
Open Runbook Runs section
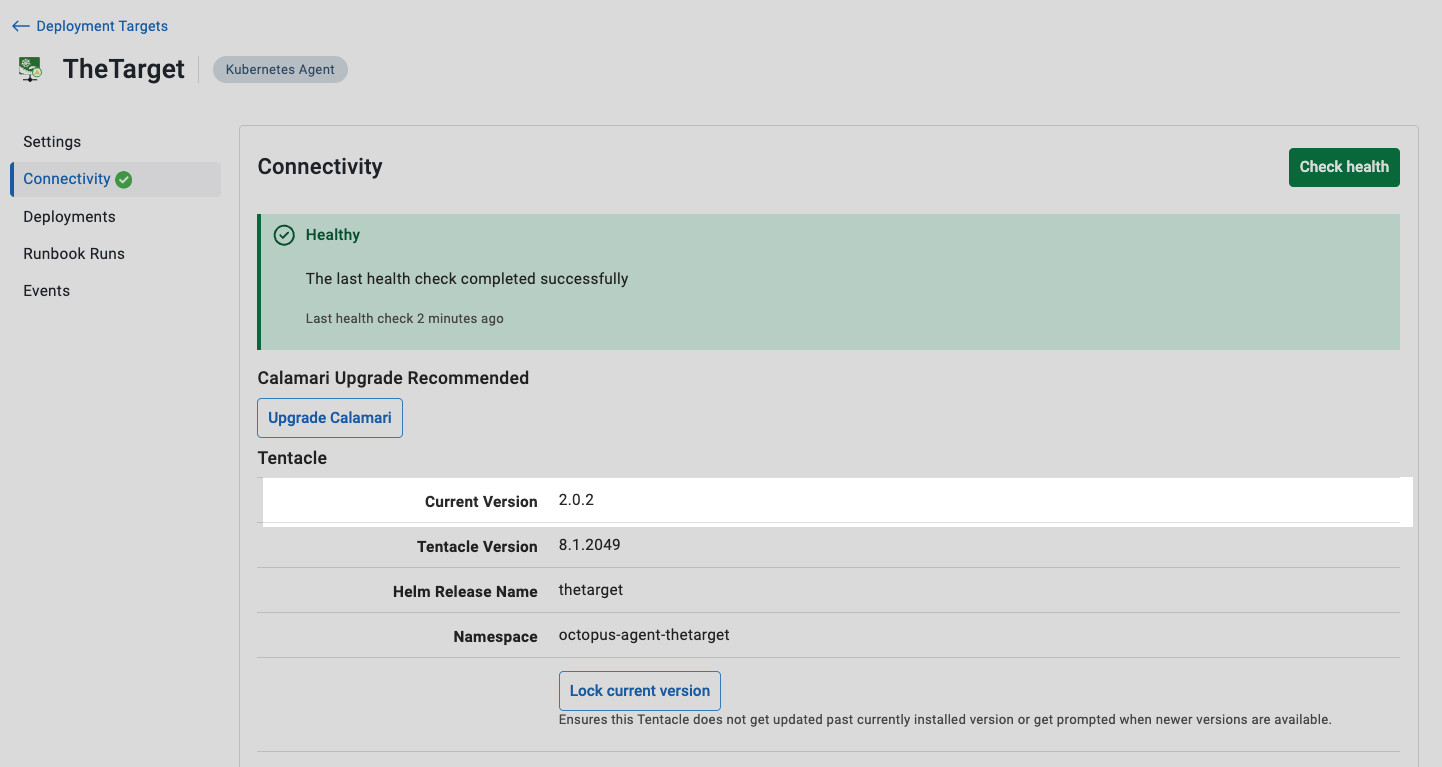pyautogui.click(x=74, y=254)
